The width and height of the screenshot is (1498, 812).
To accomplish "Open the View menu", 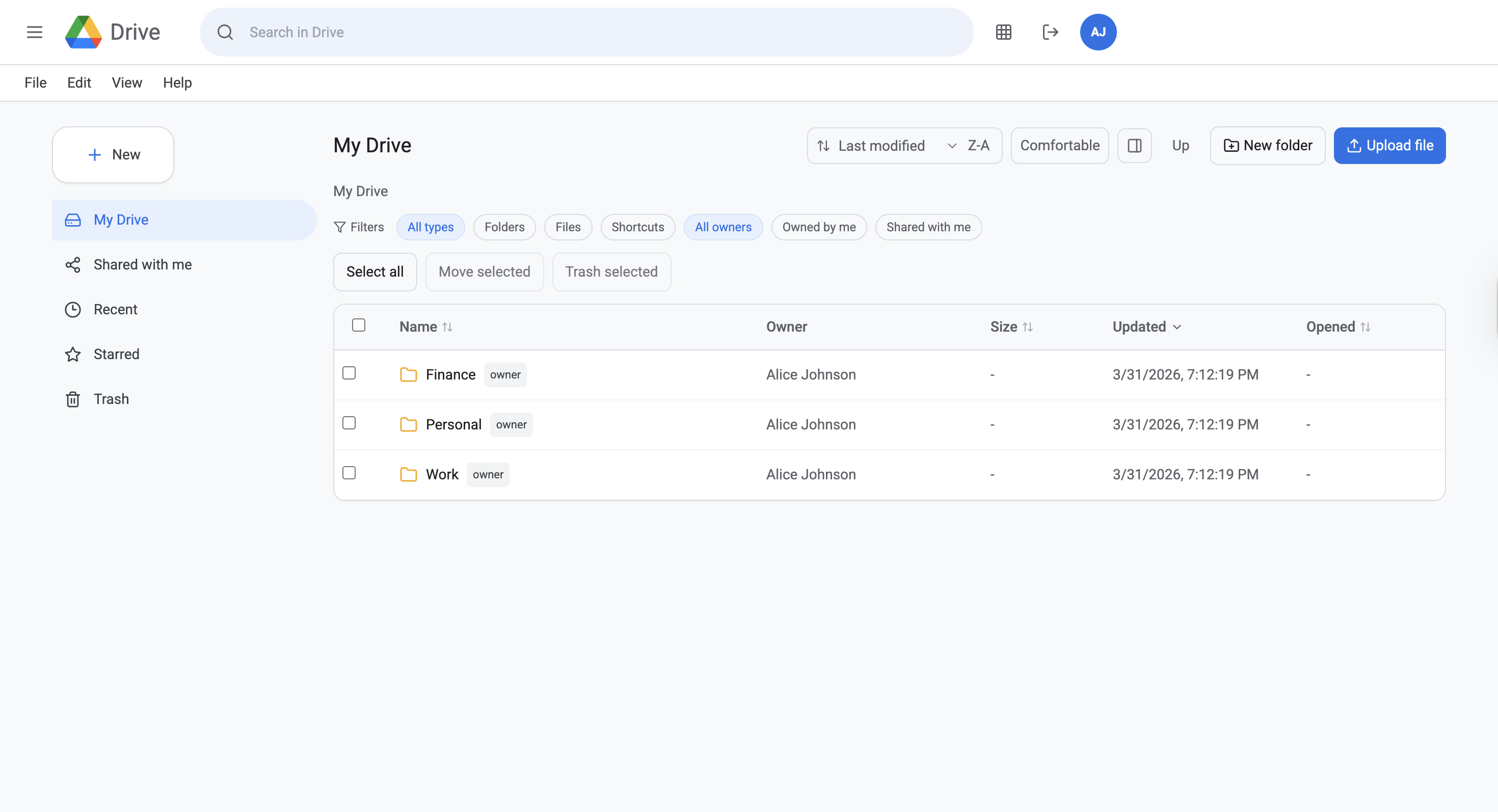I will [127, 83].
